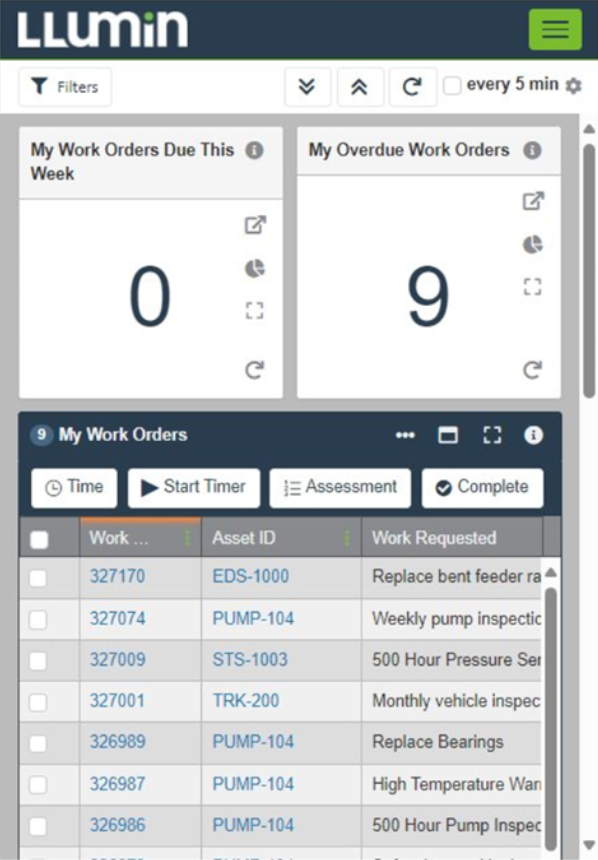Open Overdue Work Orders card in new window
The image size is (598, 860).
point(533,201)
